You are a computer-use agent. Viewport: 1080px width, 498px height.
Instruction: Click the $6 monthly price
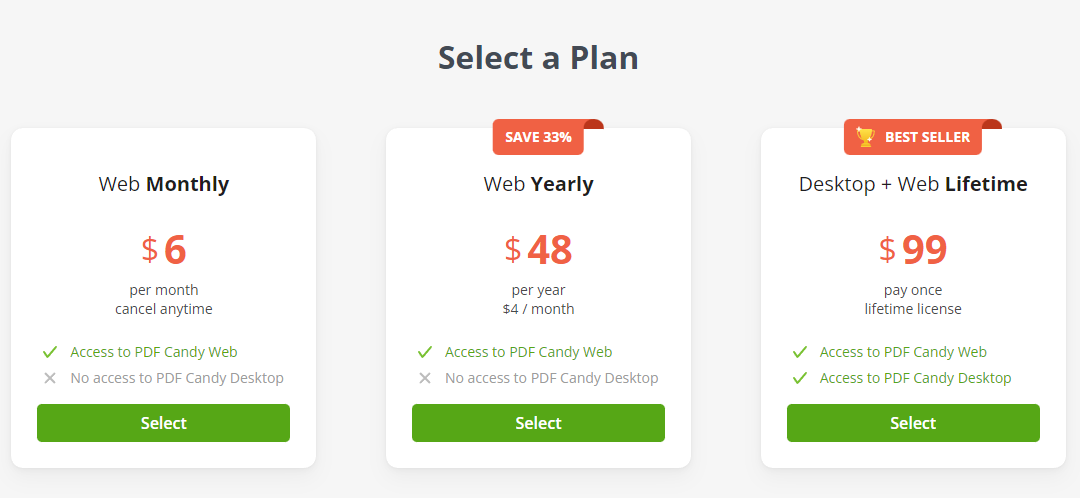(164, 249)
